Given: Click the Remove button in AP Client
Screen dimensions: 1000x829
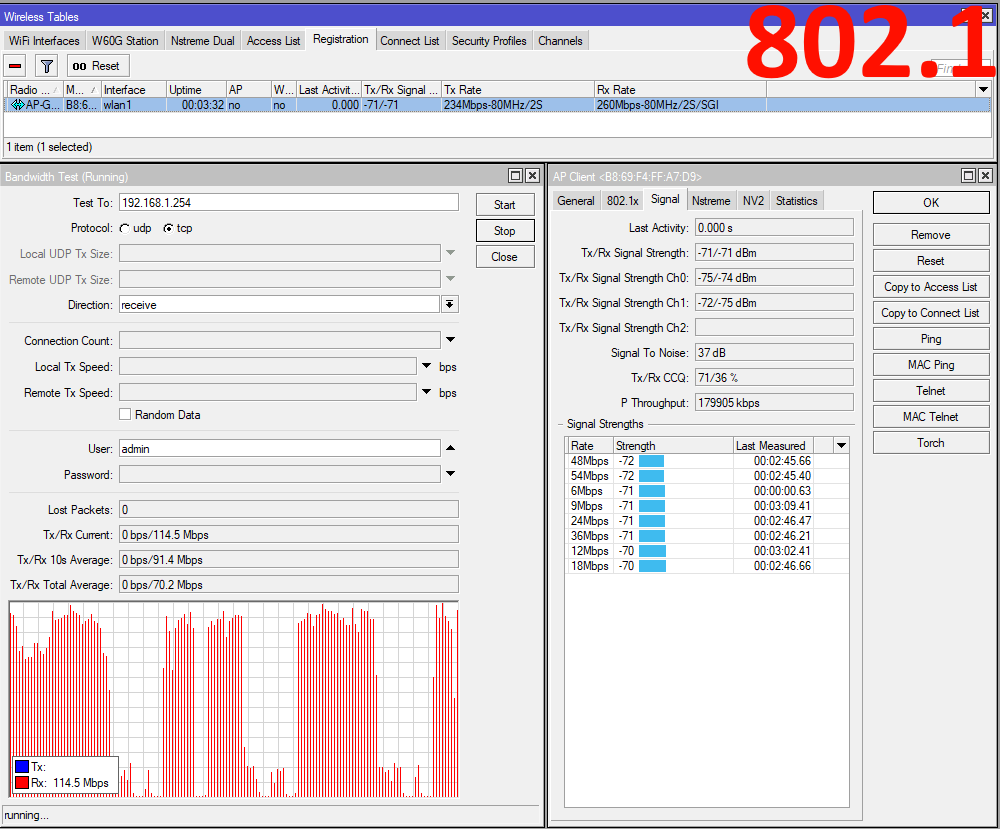Looking at the screenshot, I should click(931, 235).
